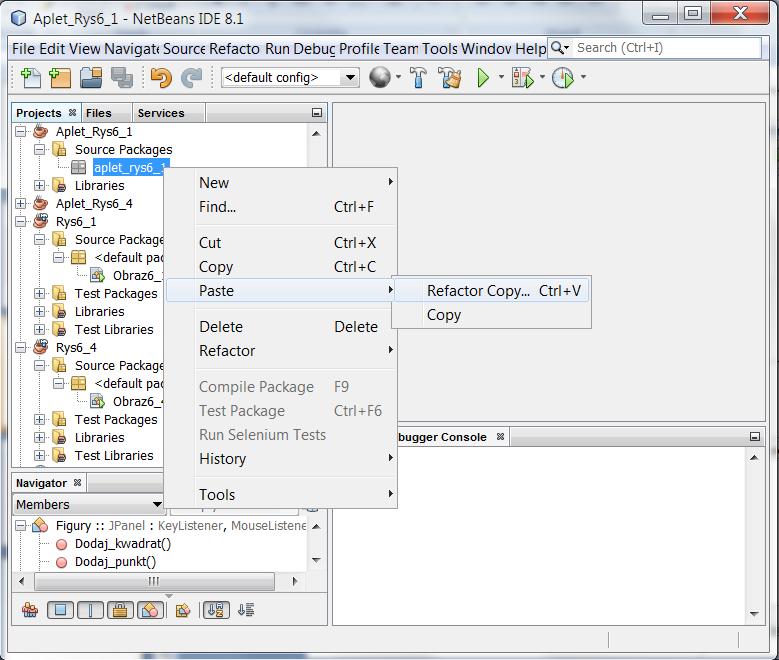The height and width of the screenshot is (660, 779).
Task: Click Debugger Console scroll-down arrow
Action: (754, 614)
